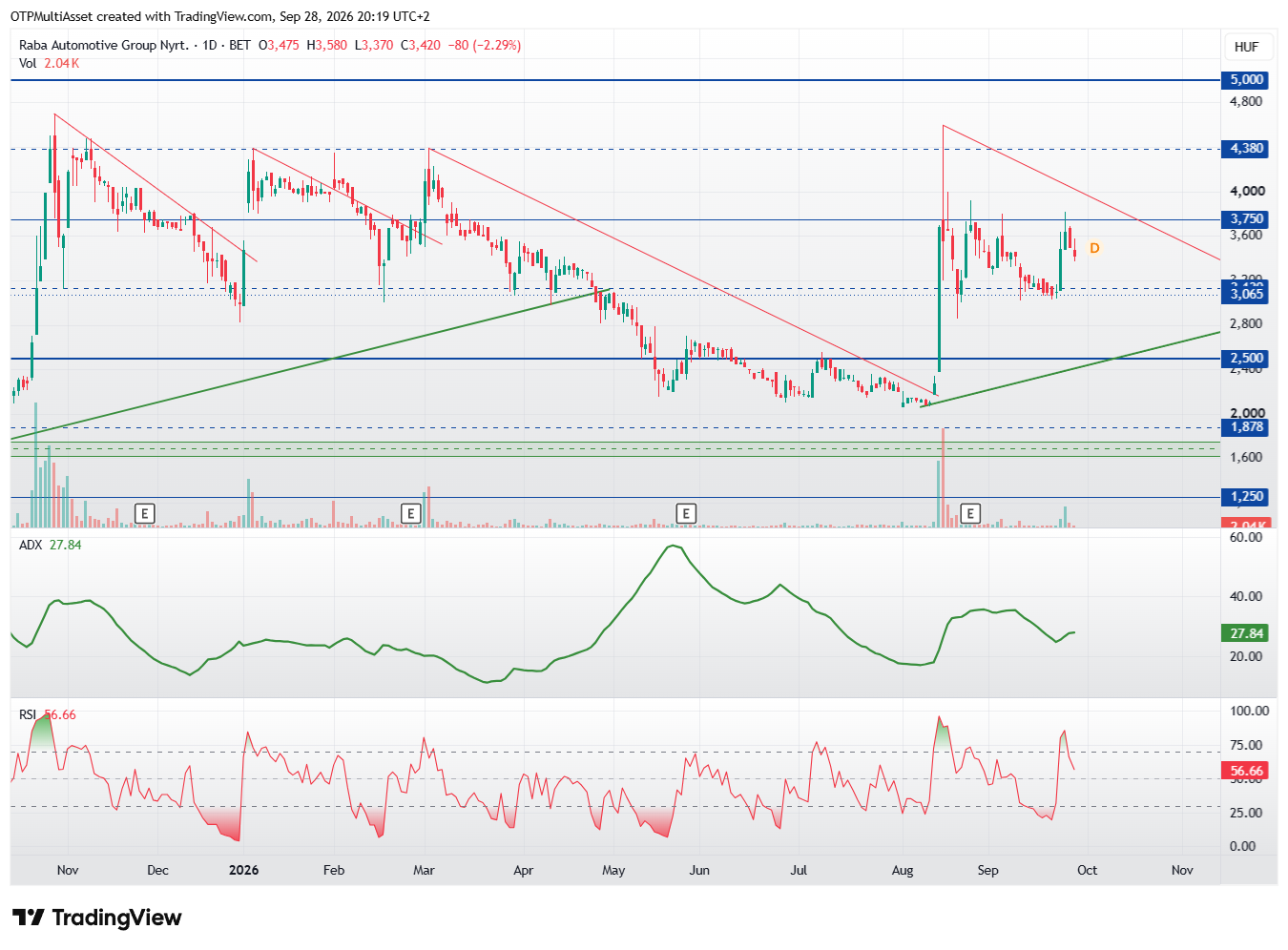
Task: Click the L3,370 low price value
Action: point(373,45)
